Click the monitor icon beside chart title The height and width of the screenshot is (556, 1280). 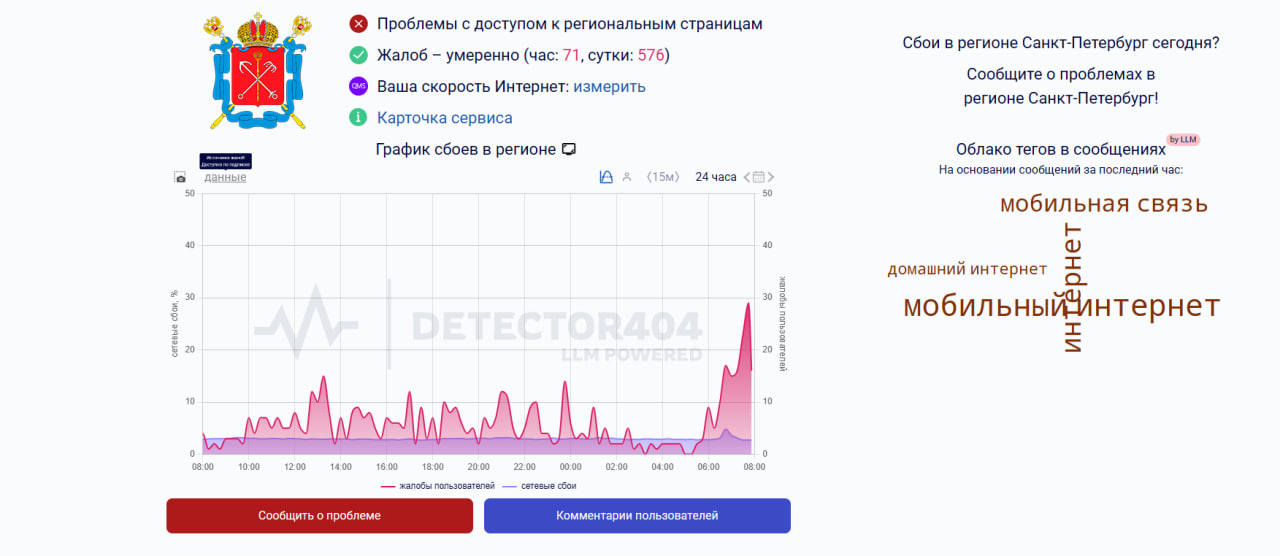(x=569, y=149)
